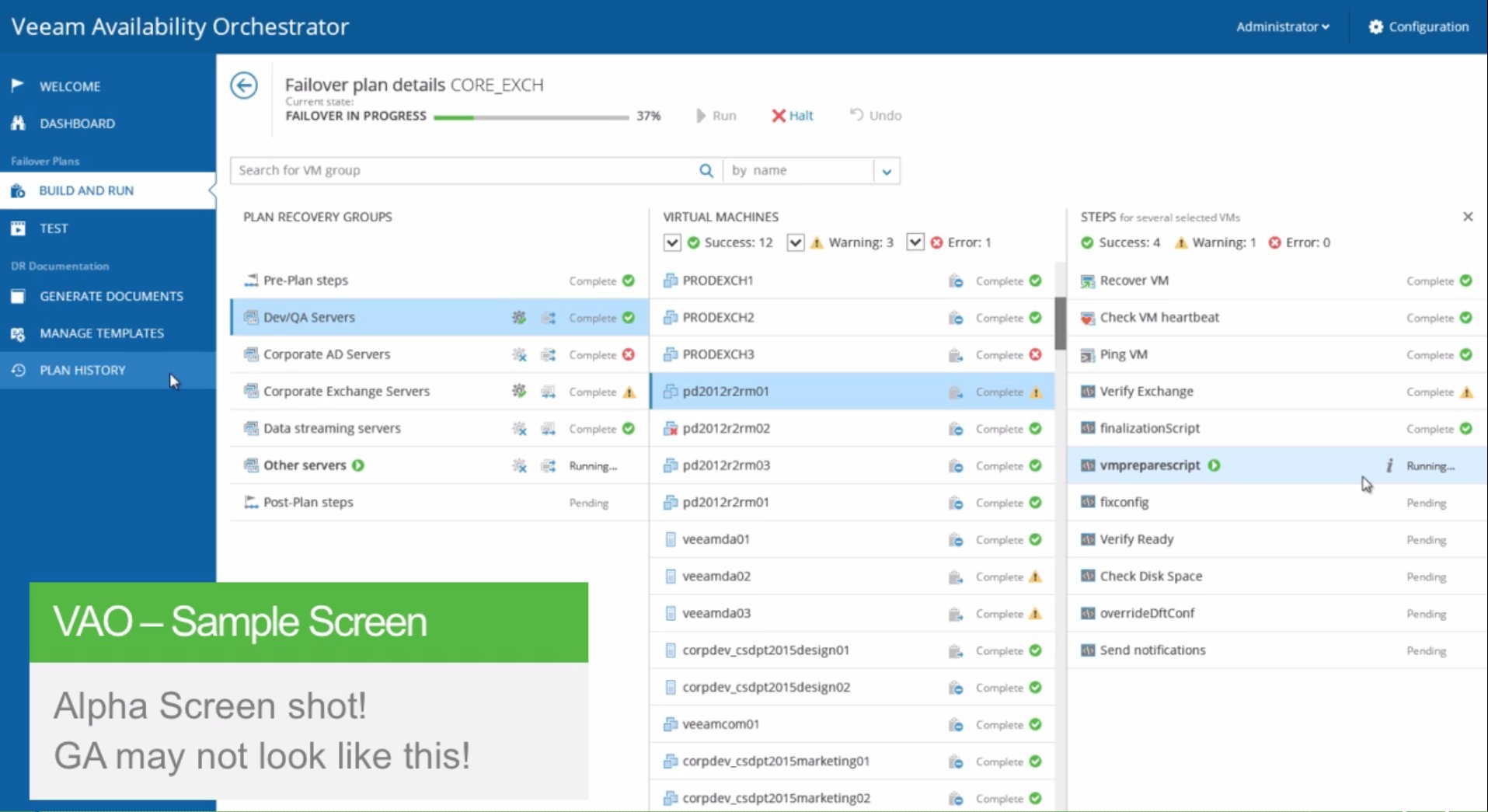This screenshot has height=812, width=1488.
Task: Go to Dashboard in sidebar
Action: click(x=77, y=124)
